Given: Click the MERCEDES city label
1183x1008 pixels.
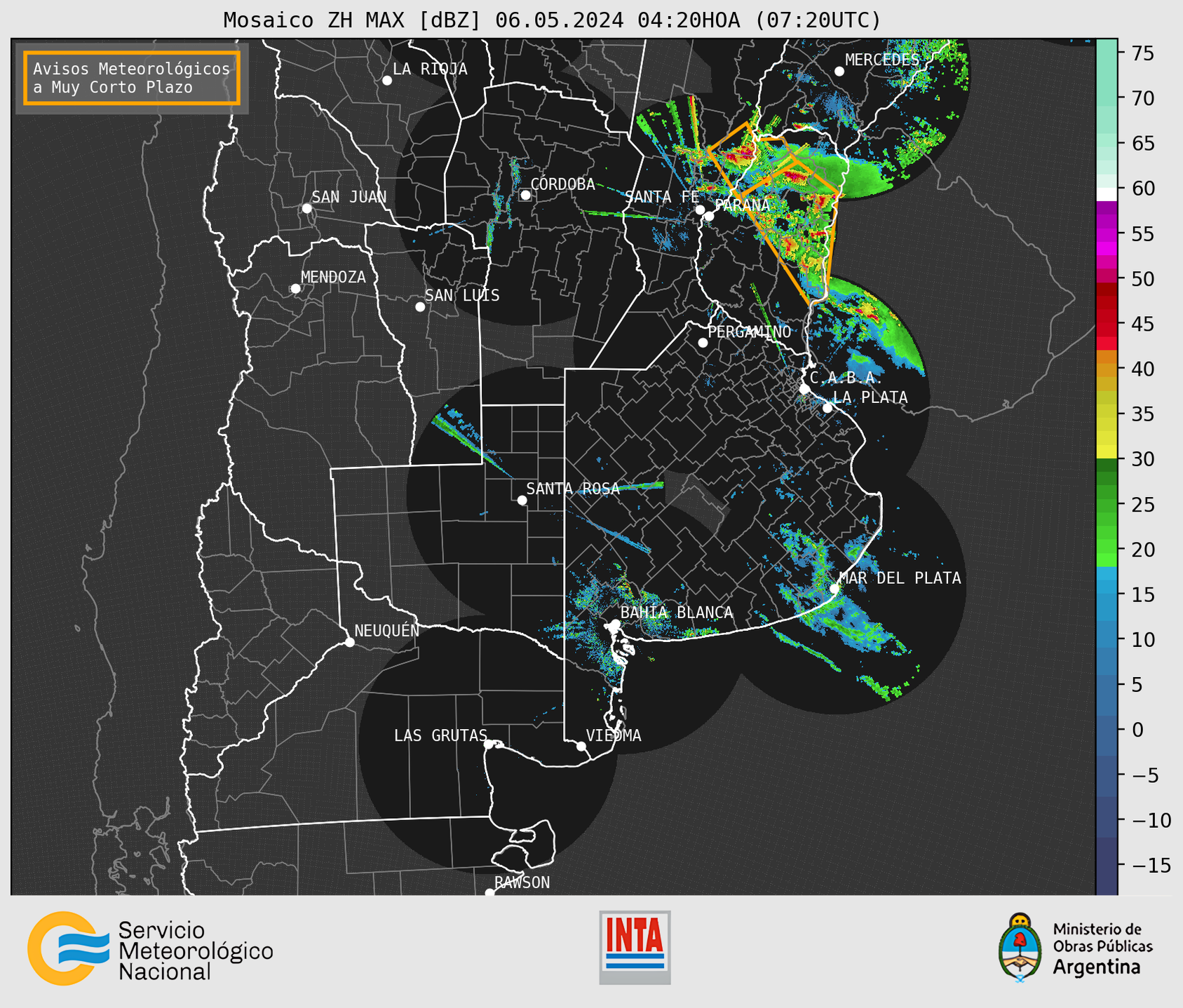Looking at the screenshot, I should pos(881,60).
